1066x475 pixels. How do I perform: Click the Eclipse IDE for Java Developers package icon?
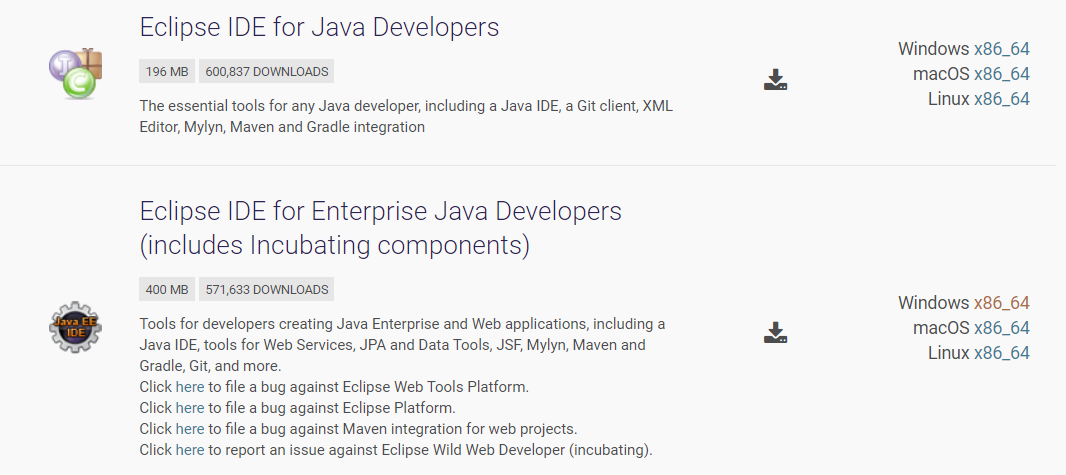coord(75,73)
